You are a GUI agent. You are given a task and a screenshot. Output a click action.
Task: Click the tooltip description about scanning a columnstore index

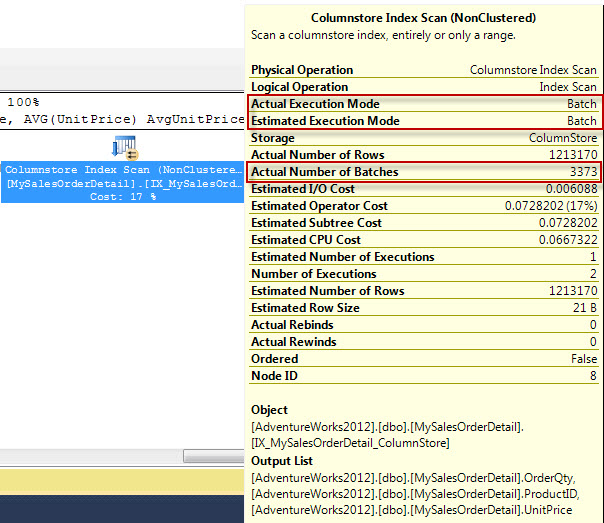(383, 35)
